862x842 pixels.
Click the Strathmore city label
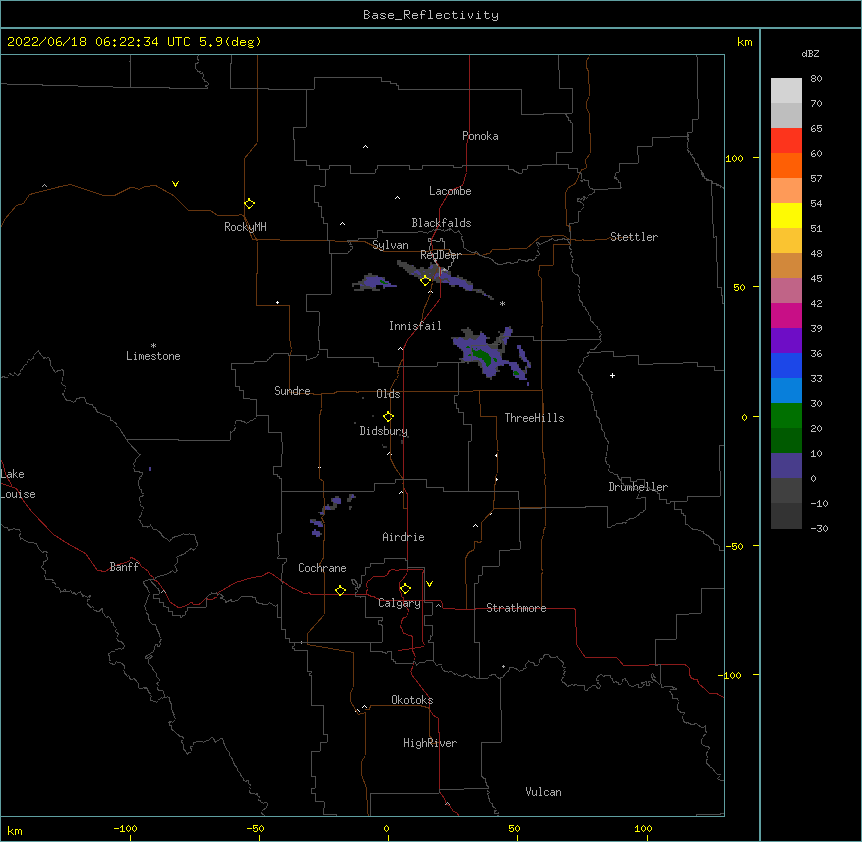pos(516,608)
